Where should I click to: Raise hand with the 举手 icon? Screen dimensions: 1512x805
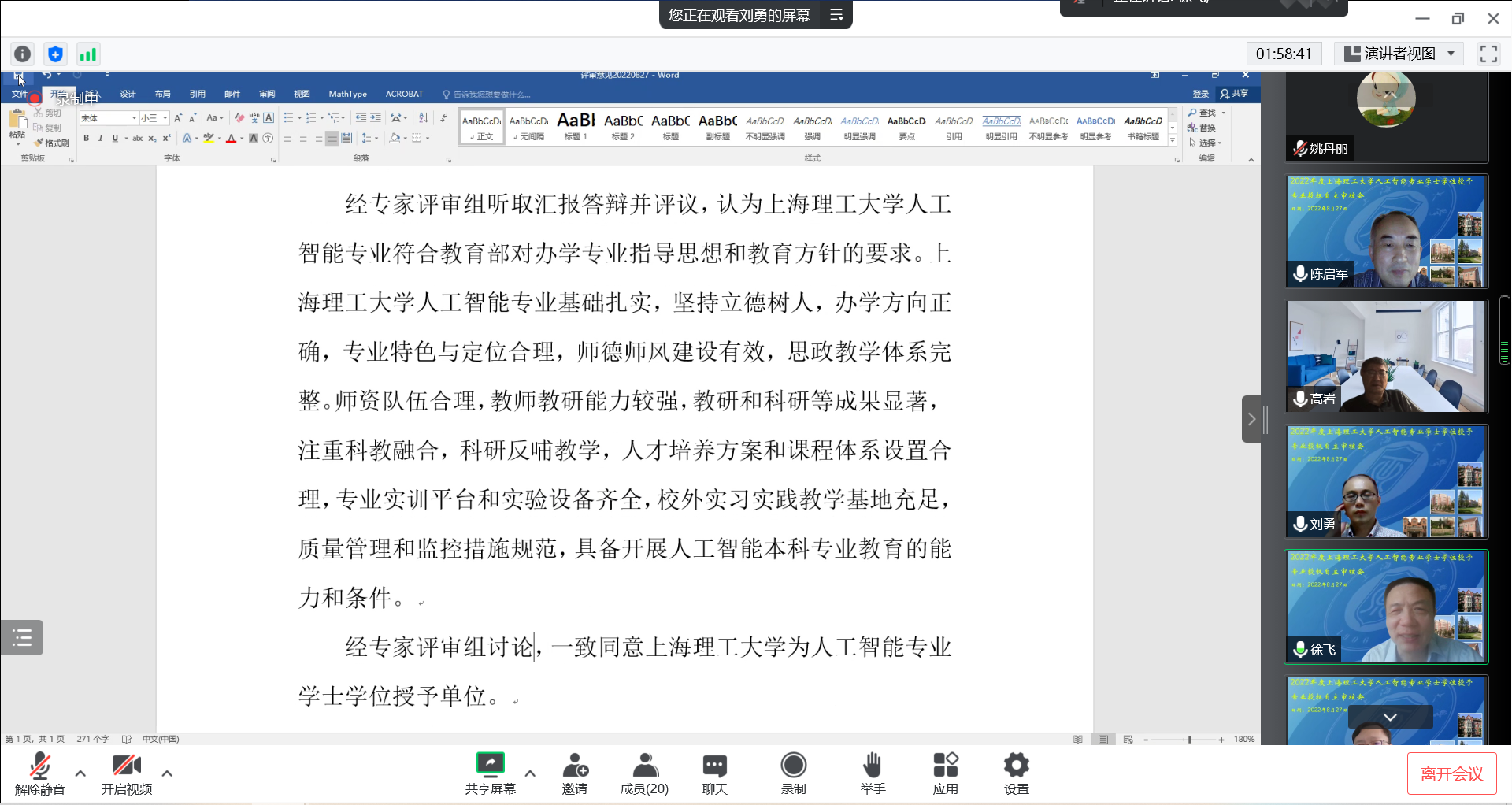click(x=873, y=773)
